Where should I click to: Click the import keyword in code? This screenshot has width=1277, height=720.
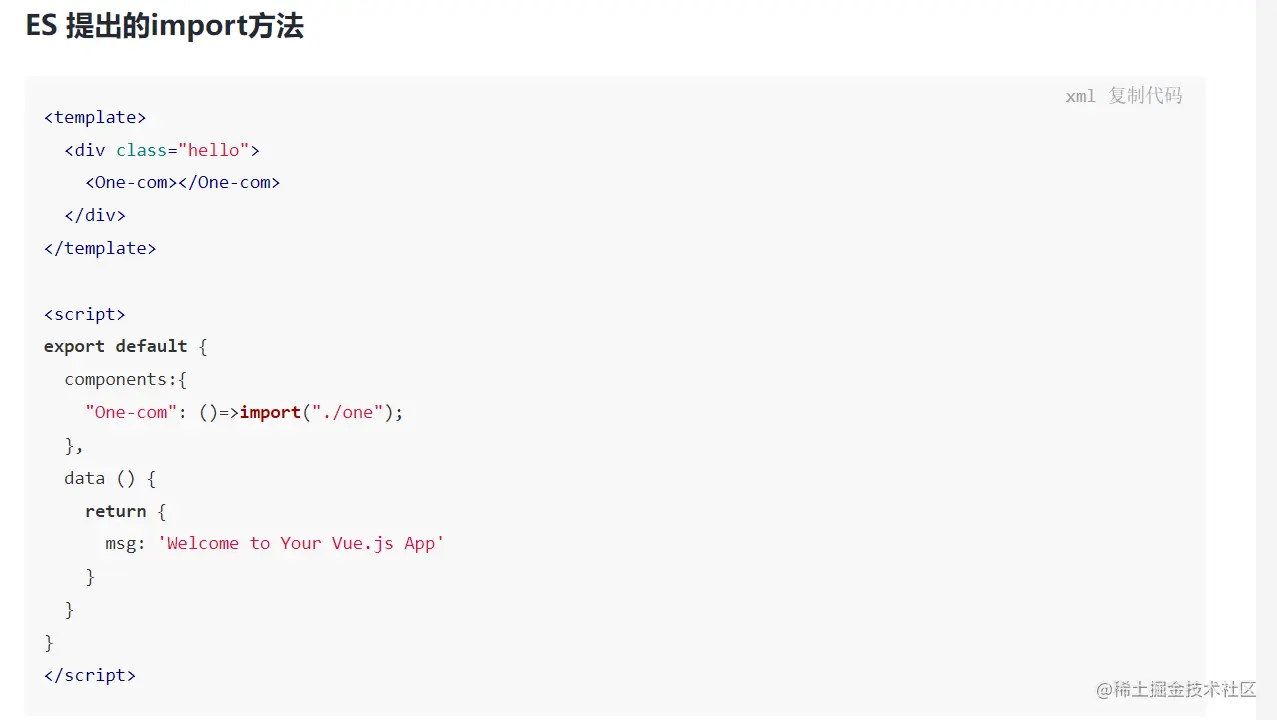coord(270,412)
